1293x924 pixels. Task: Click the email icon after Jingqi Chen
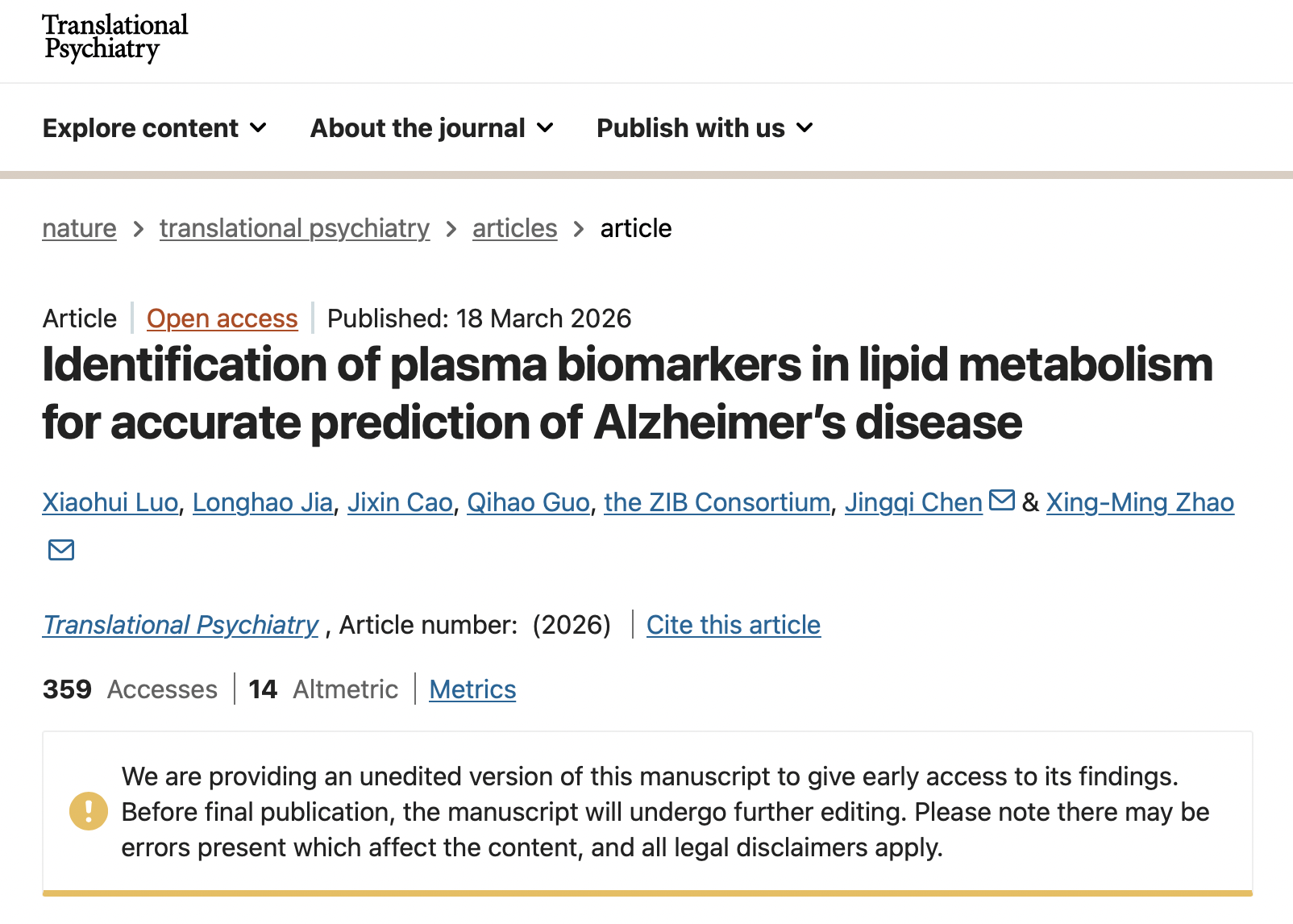[x=1001, y=501]
